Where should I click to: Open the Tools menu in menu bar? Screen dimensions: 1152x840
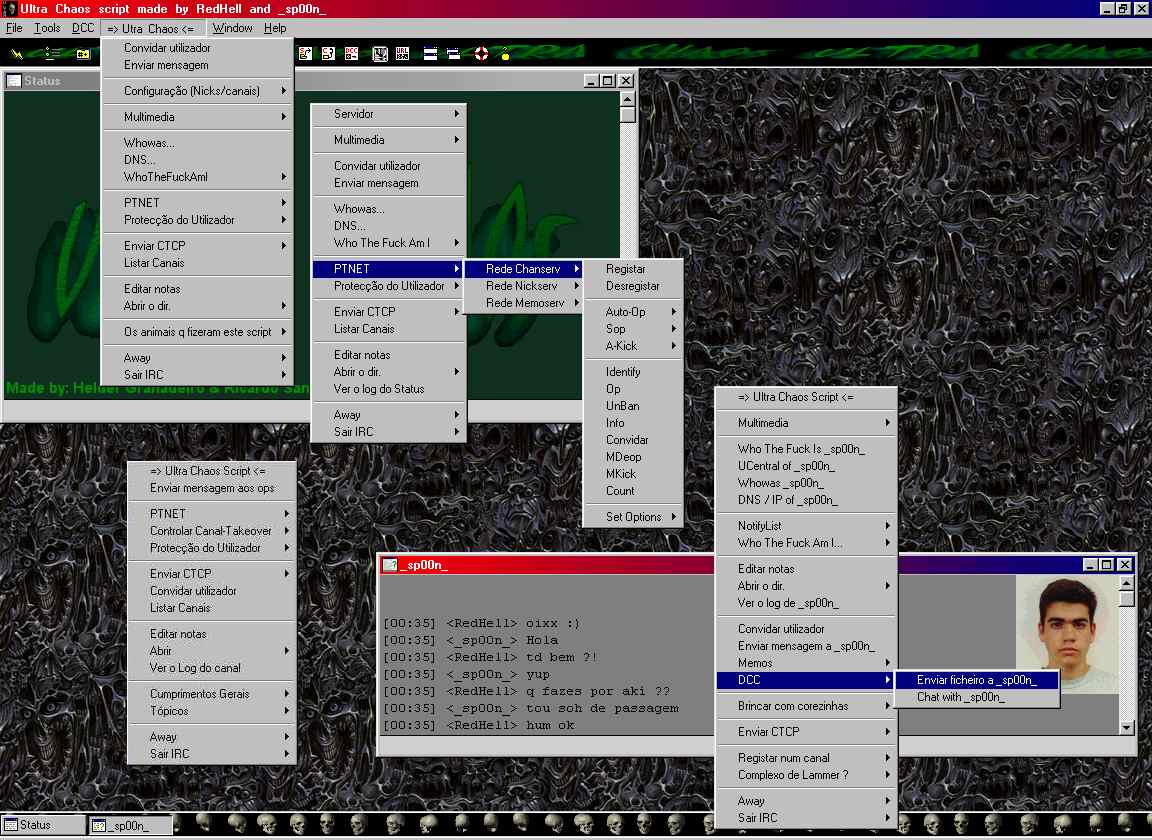tap(47, 28)
